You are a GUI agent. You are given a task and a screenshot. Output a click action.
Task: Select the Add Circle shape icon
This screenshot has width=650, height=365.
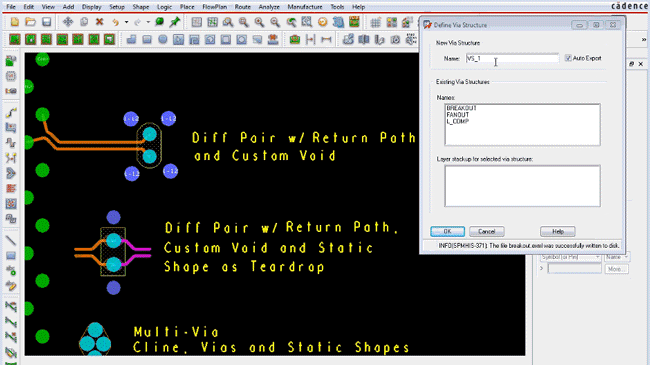[x=163, y=39]
